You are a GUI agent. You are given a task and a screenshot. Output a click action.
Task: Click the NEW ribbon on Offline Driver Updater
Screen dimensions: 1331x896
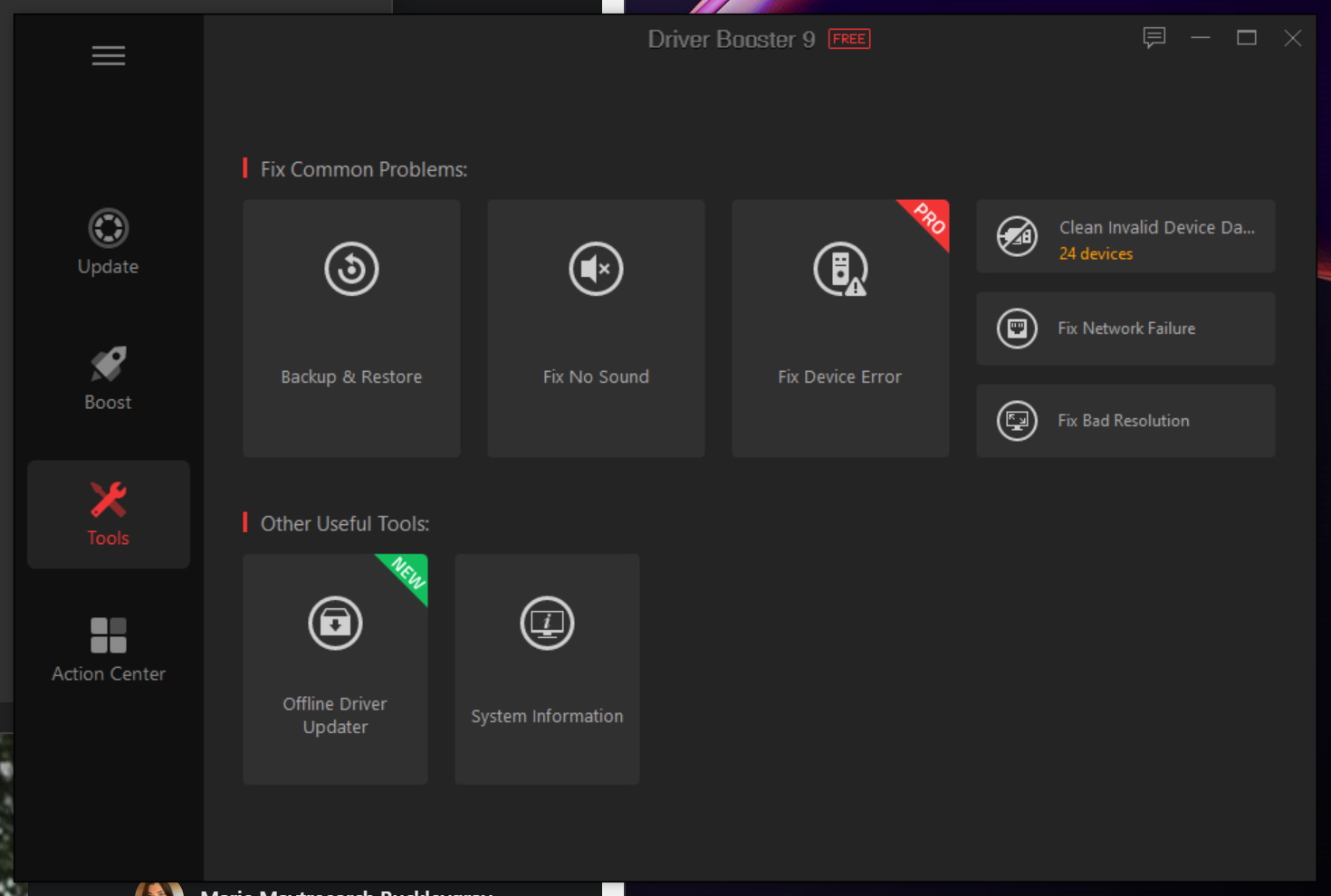408,573
